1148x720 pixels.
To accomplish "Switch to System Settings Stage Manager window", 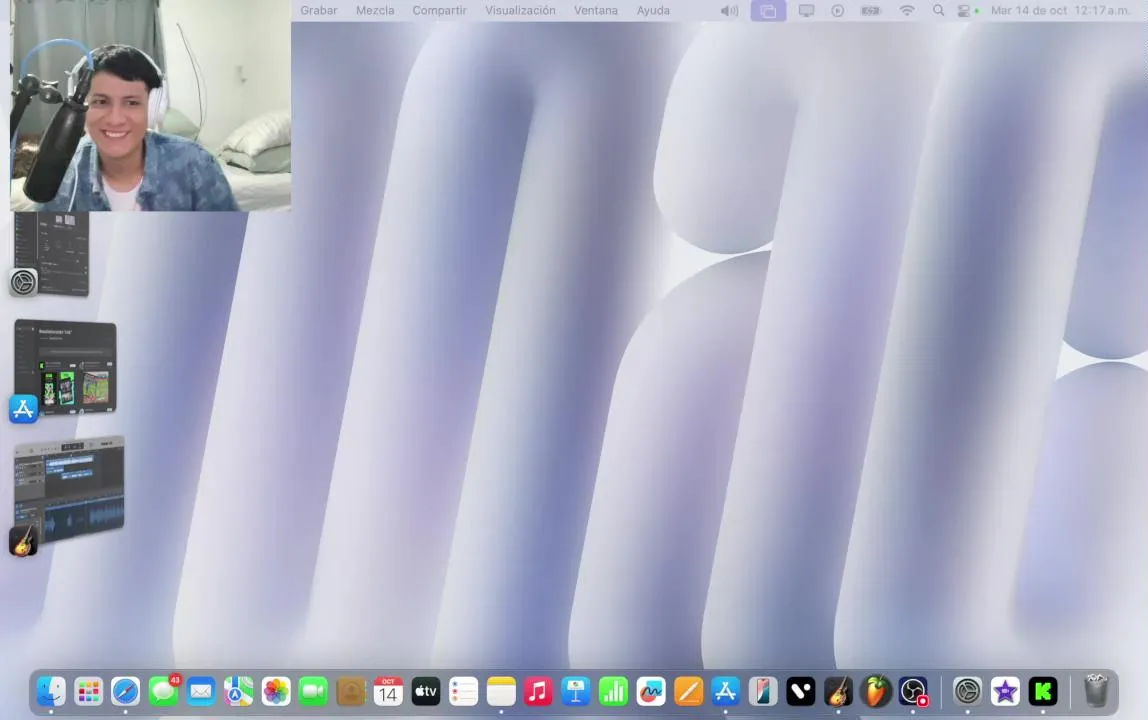I will pos(50,254).
